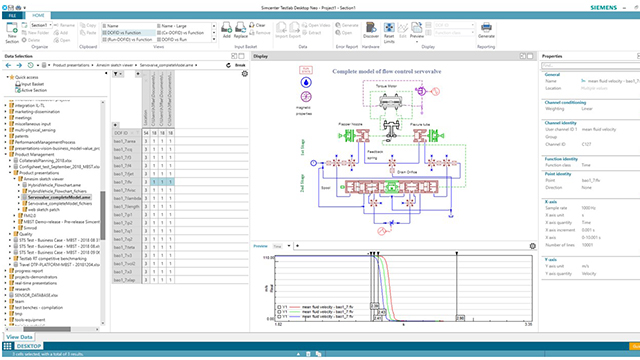Image resolution: width=640 pixels, height=360 pixels.
Task: Open the Generate reporting printer icon
Action: (x=486, y=30)
